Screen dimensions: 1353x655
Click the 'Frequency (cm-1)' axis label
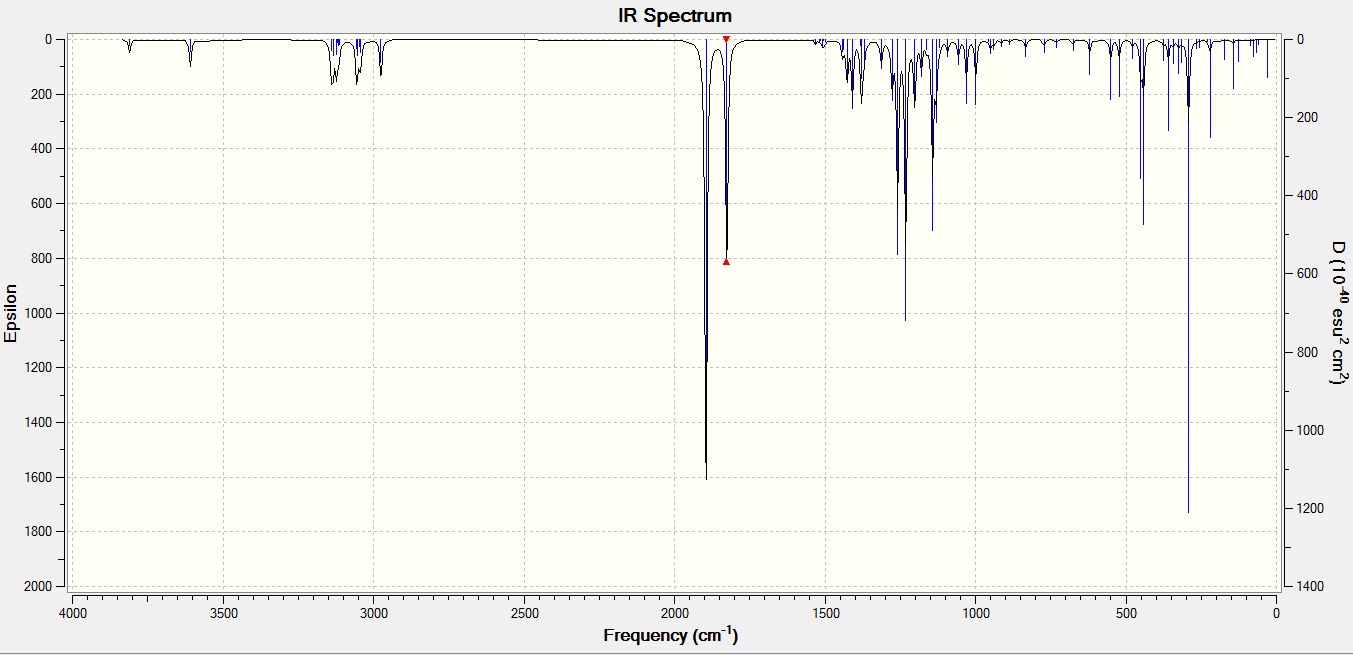click(671, 635)
